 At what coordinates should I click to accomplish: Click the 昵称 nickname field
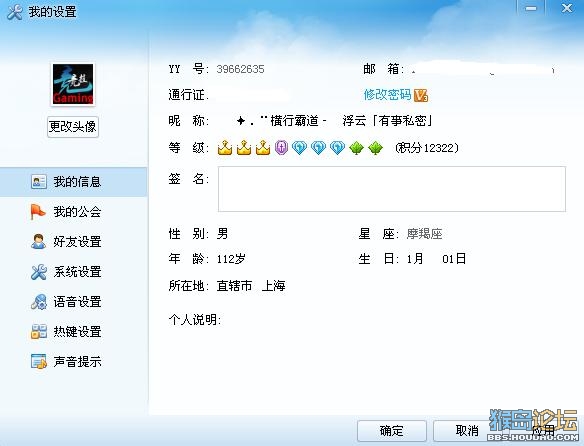click(333, 121)
